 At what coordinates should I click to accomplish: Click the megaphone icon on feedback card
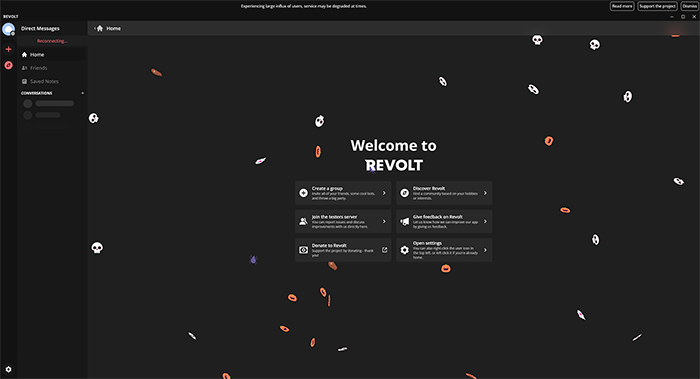[404, 221]
